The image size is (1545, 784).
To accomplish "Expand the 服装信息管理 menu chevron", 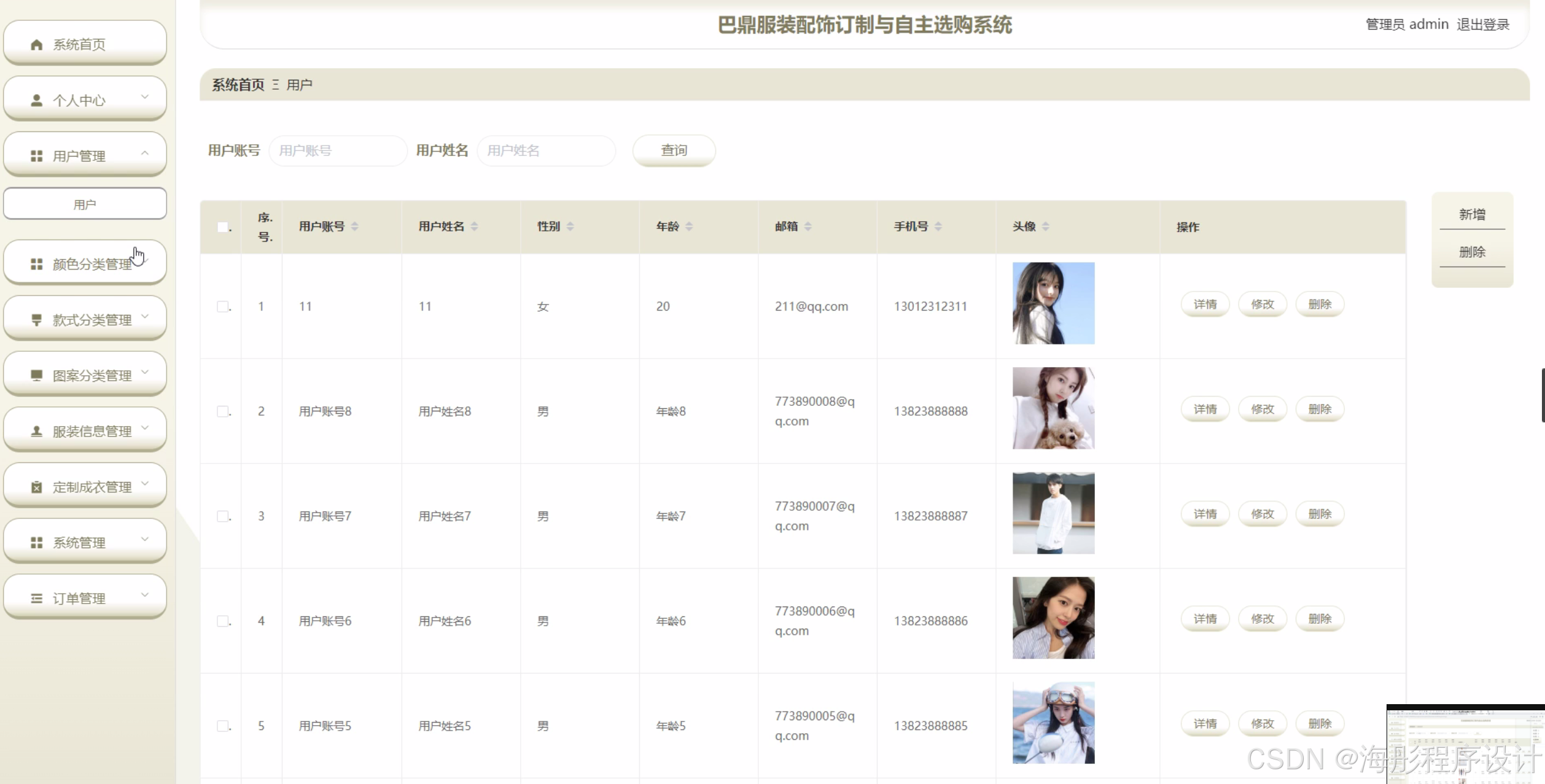I will pyautogui.click(x=145, y=428).
